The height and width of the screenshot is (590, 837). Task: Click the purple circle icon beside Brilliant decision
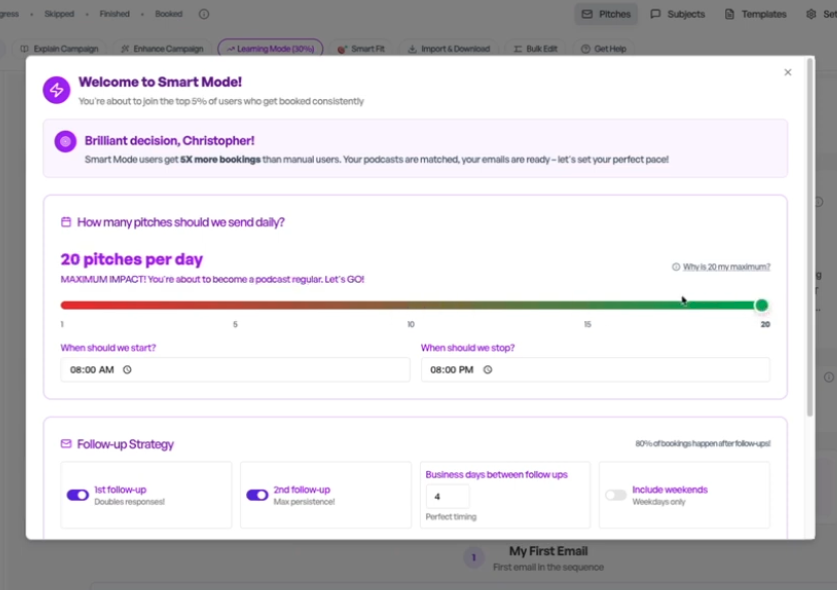[x=65, y=141]
